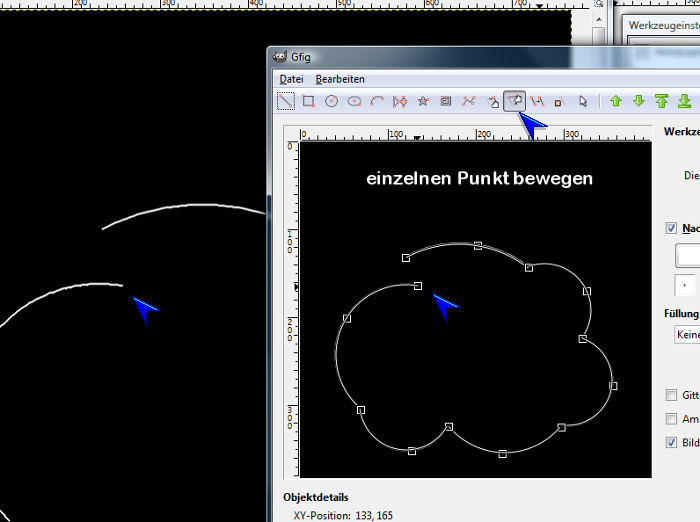Open the brush selector button

(x=685, y=286)
